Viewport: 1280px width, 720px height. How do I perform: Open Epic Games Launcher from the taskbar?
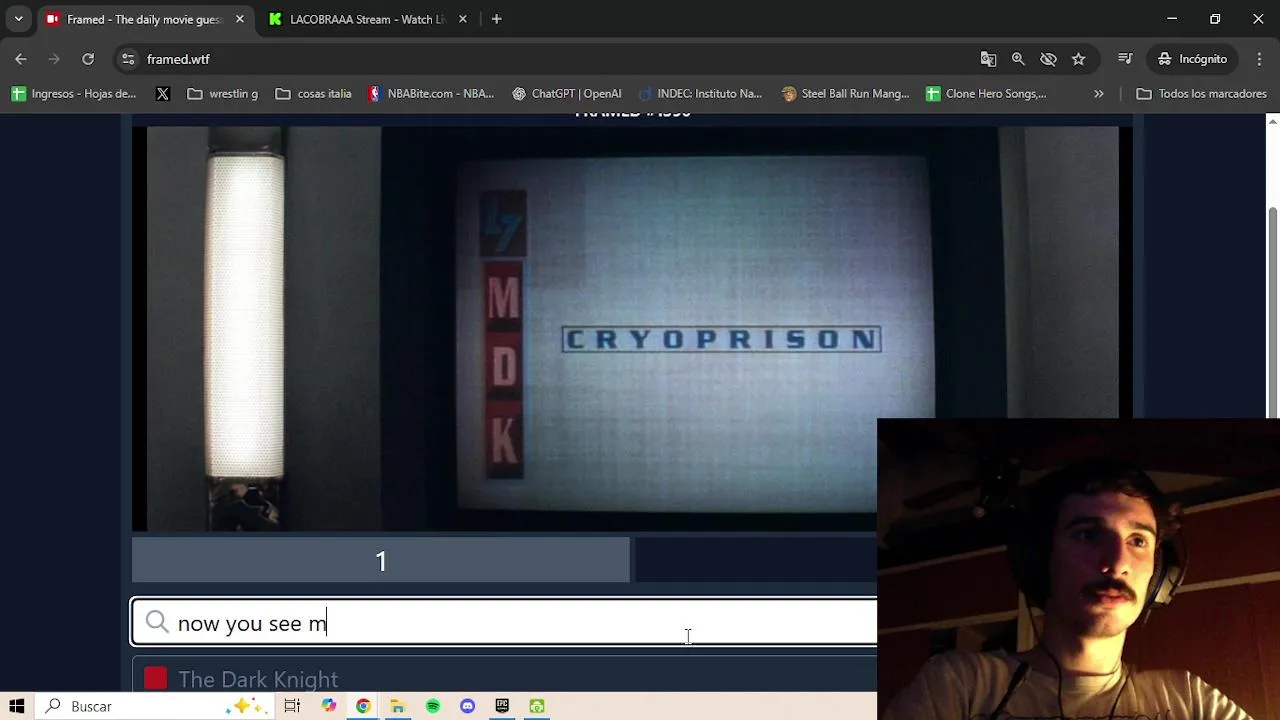click(502, 706)
